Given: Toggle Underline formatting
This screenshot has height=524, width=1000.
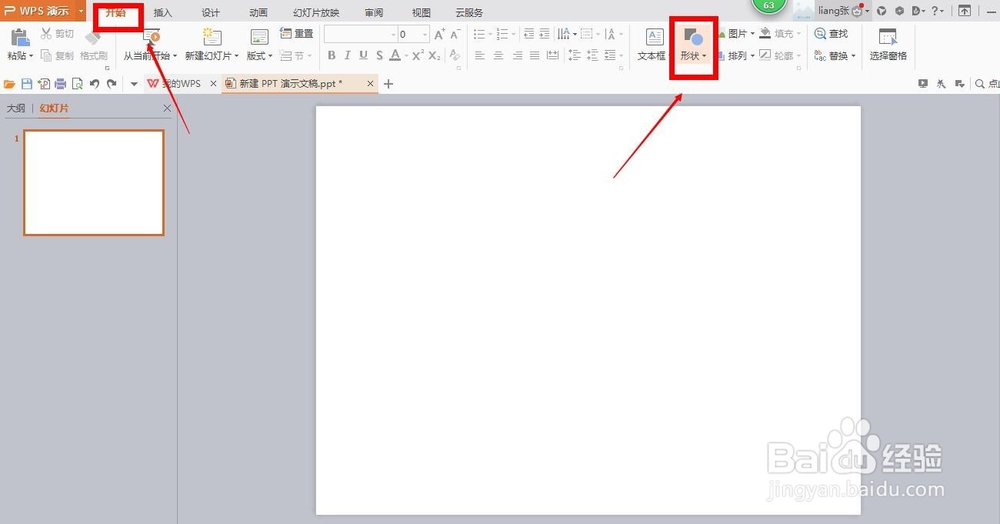Looking at the screenshot, I should pos(364,55).
